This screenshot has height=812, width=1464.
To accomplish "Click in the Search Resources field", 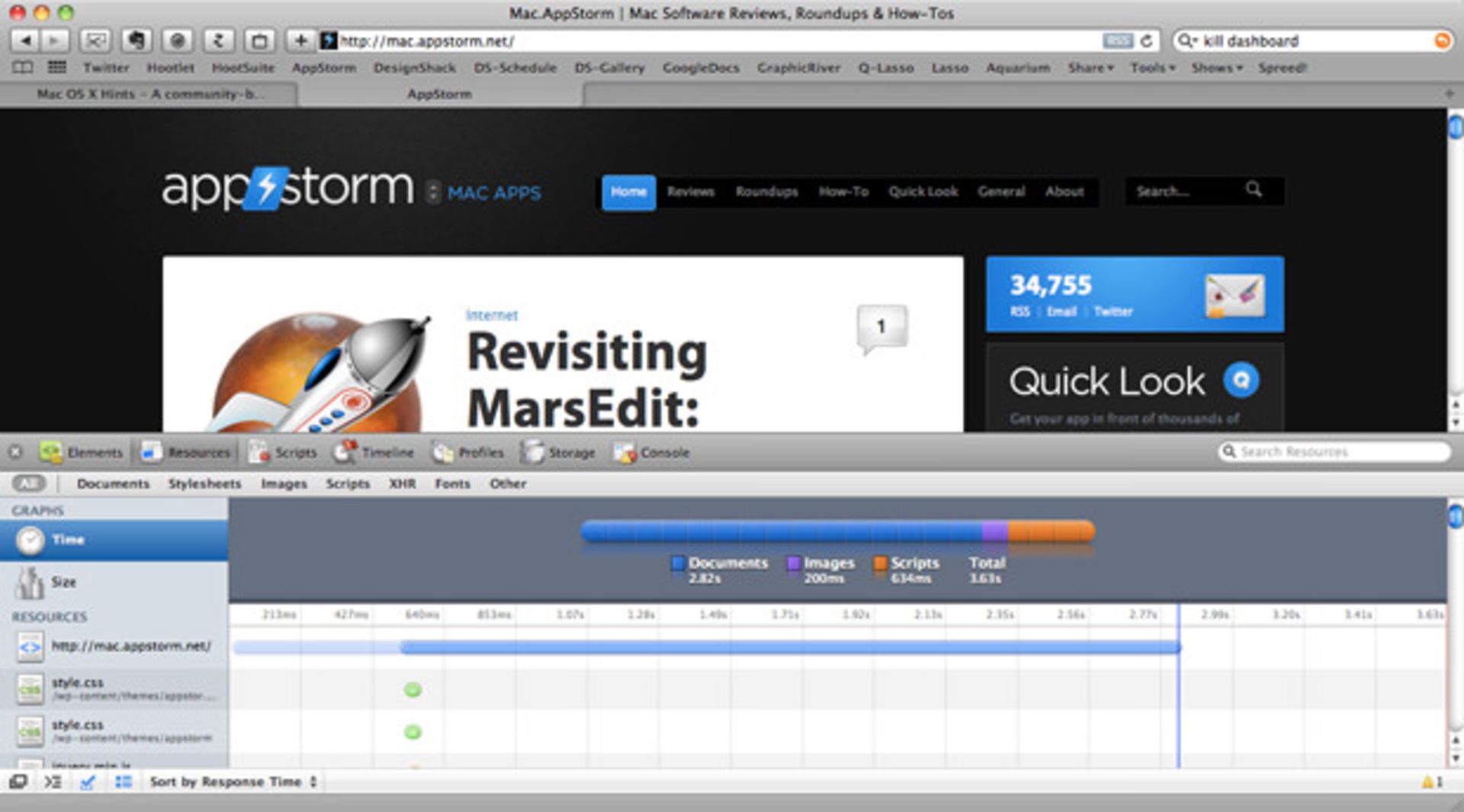I will coord(1334,452).
